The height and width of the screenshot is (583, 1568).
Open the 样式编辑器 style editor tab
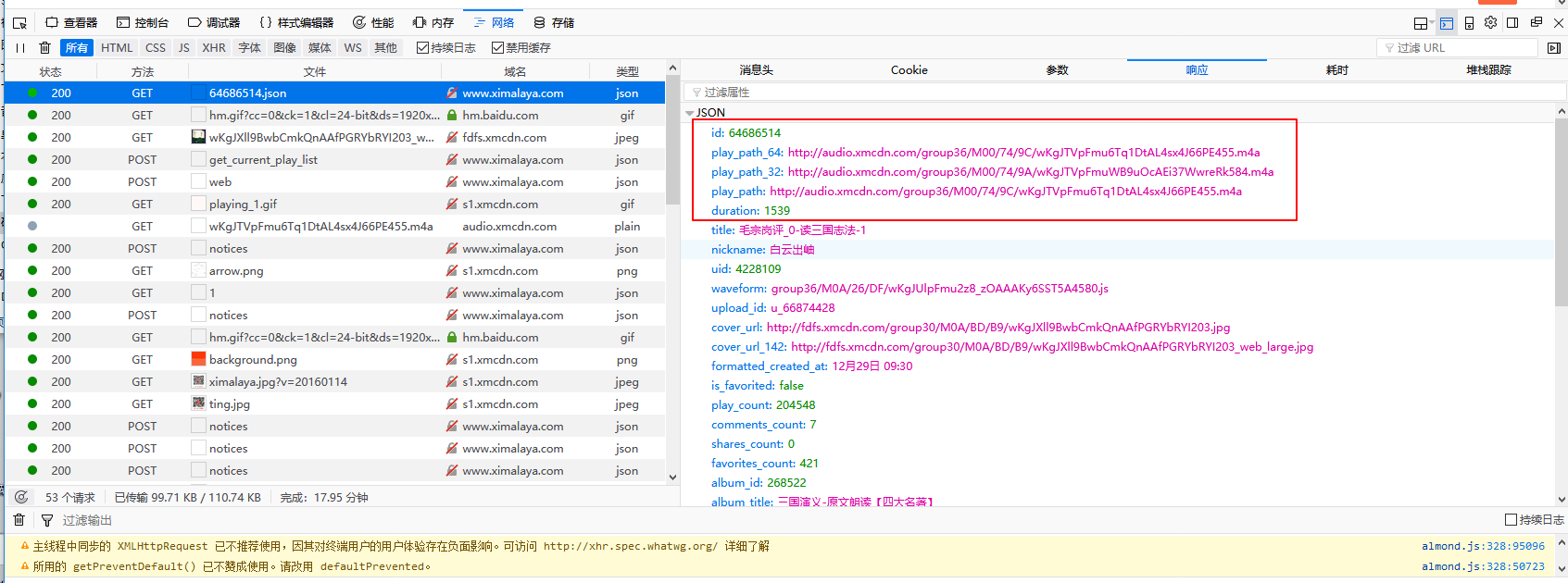296,23
